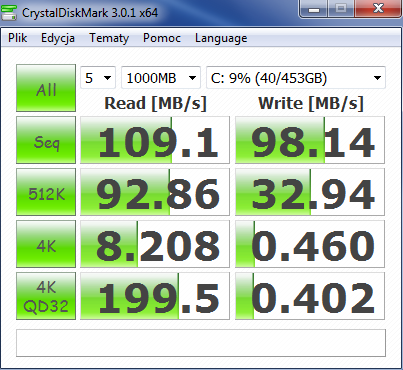403x370 pixels.
Task: Click the CrystalDiskMark title bar icon
Action: (x=9, y=13)
